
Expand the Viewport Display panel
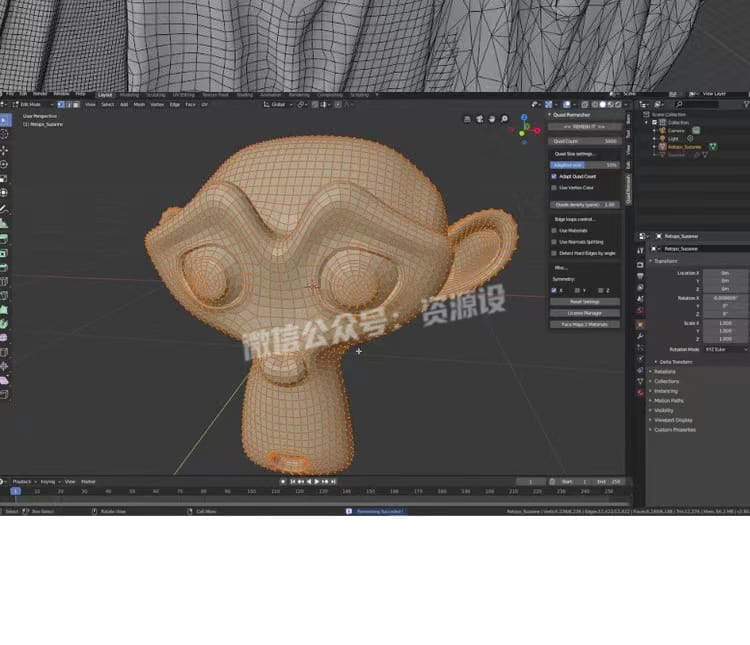673,420
